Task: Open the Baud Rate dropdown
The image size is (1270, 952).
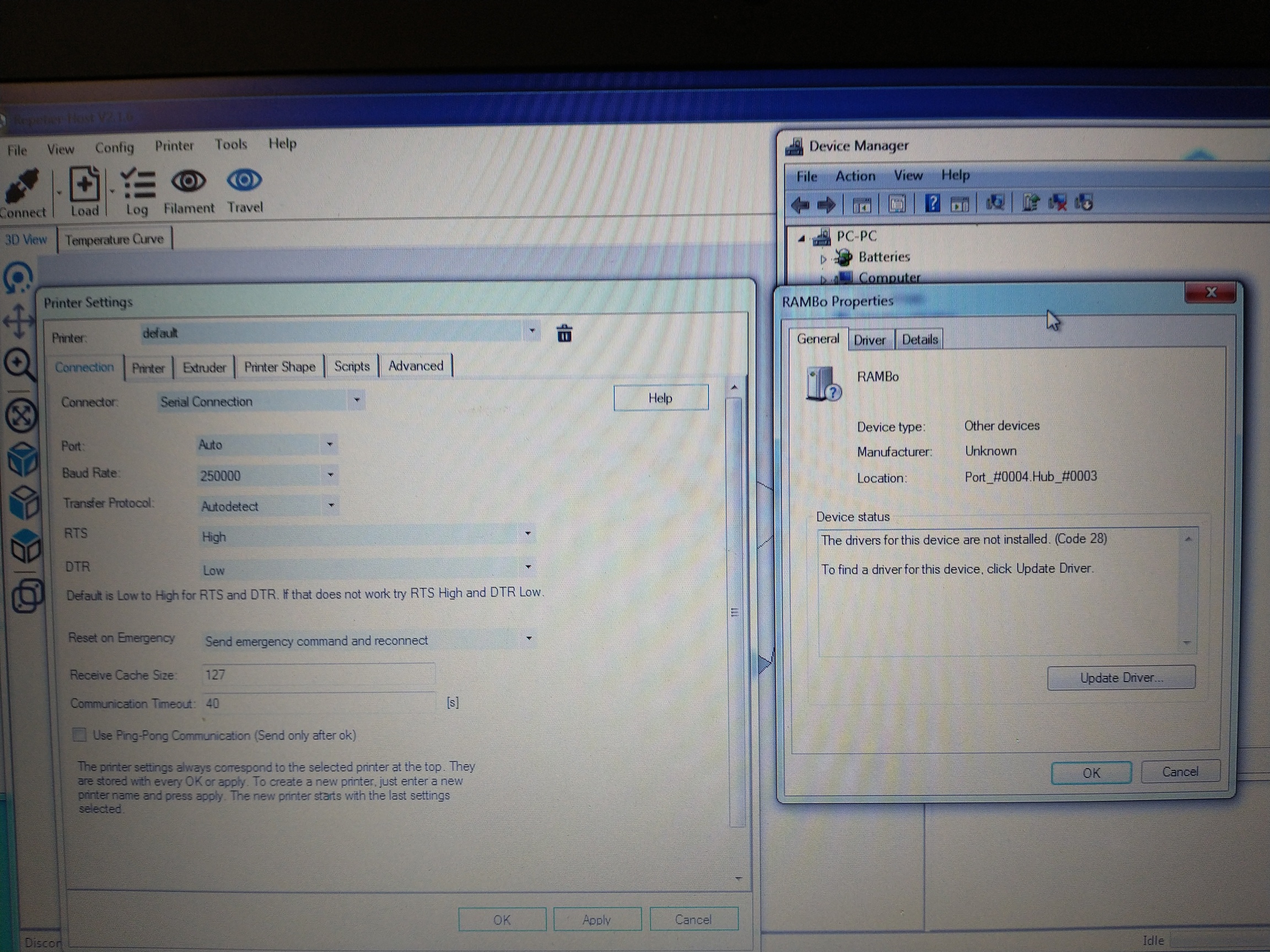Action: pos(267,475)
